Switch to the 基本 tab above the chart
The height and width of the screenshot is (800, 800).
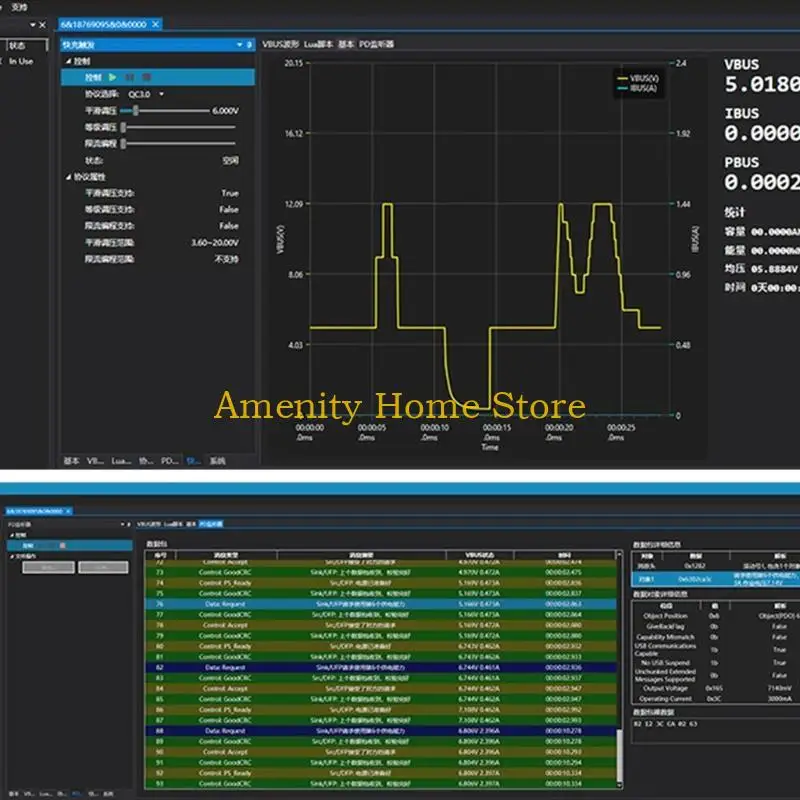[346, 44]
